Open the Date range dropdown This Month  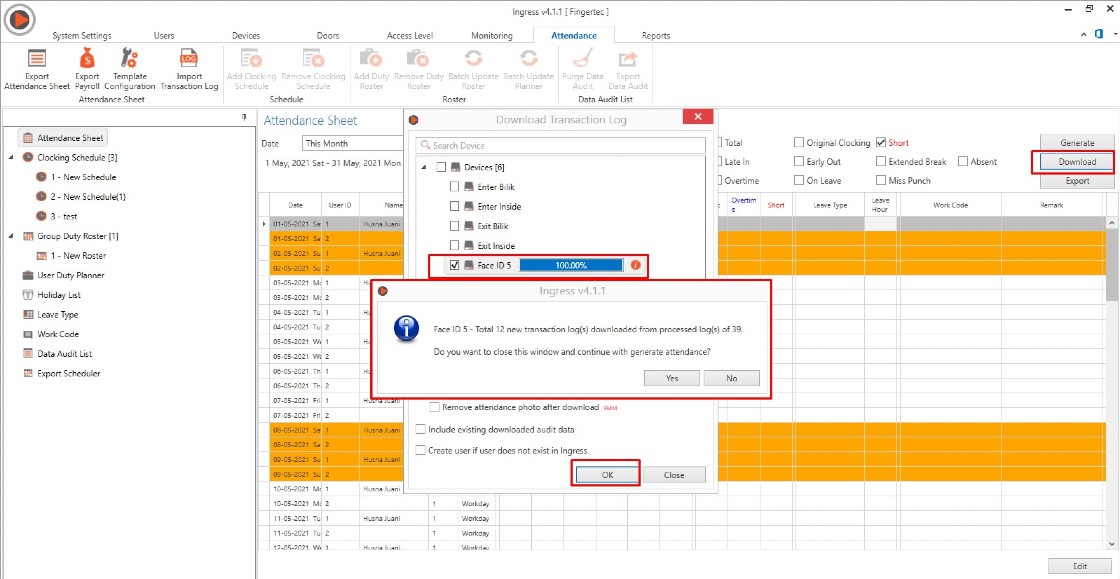[354, 144]
